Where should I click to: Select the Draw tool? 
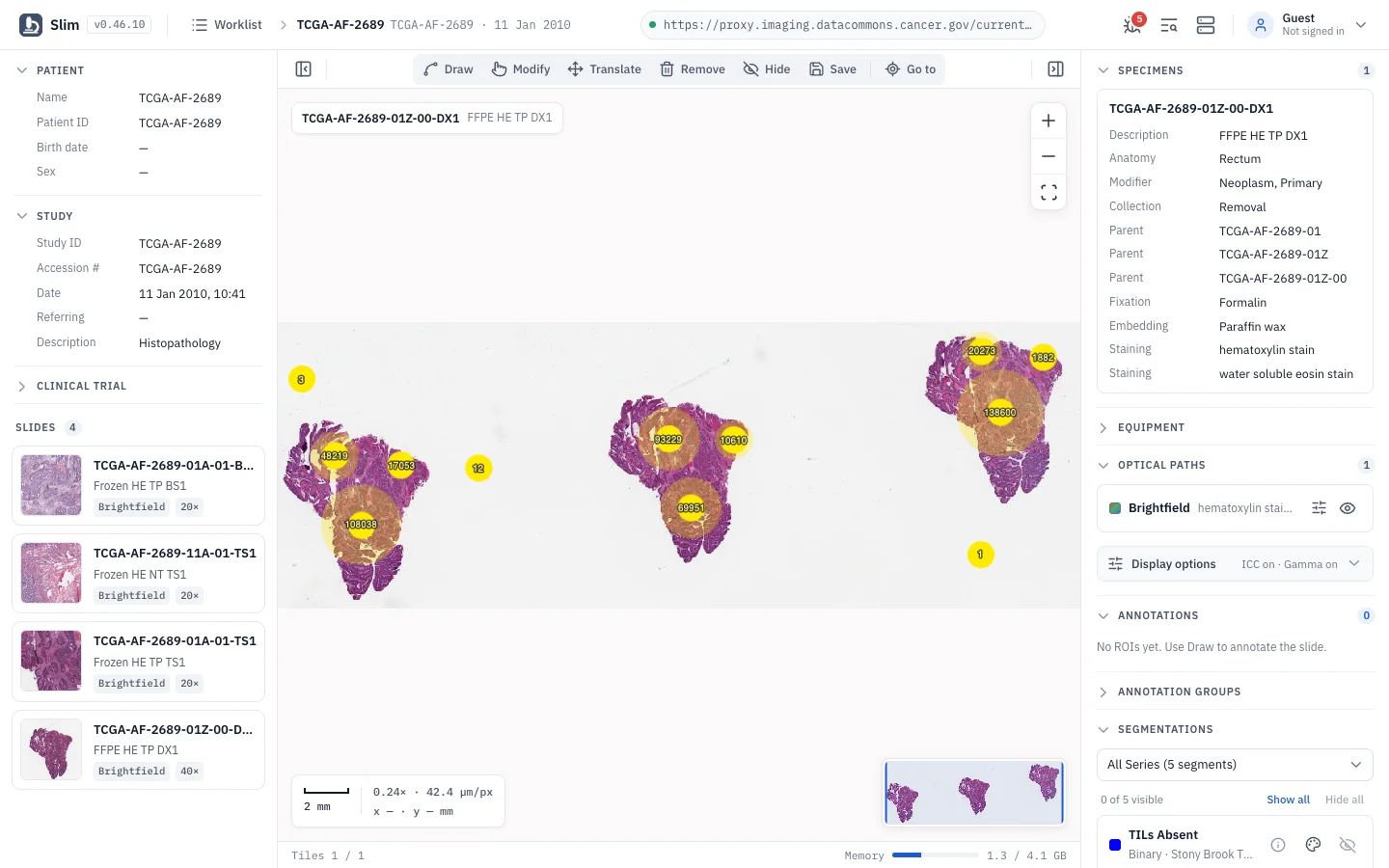point(449,69)
